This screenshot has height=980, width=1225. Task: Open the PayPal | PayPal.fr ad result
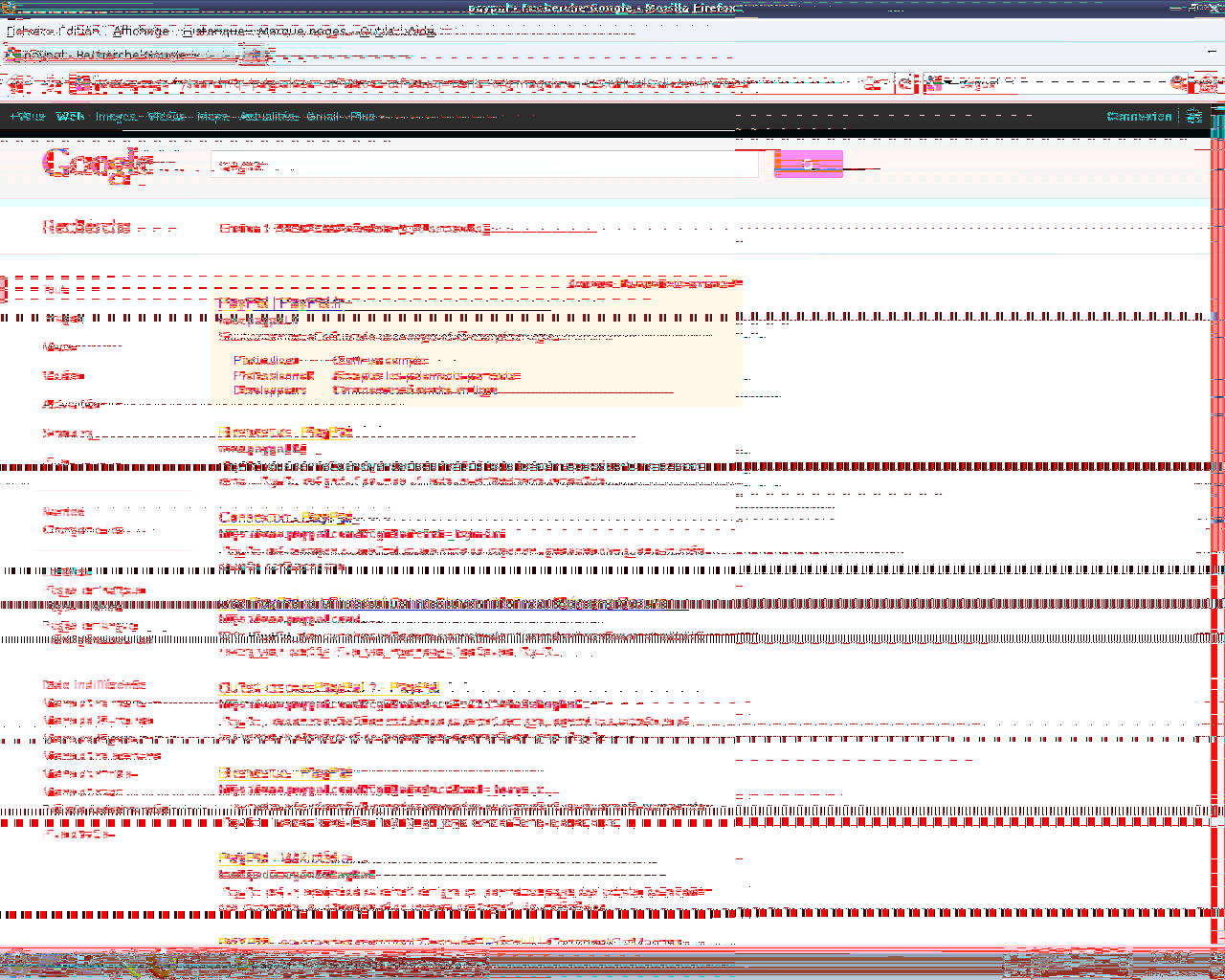[280, 303]
